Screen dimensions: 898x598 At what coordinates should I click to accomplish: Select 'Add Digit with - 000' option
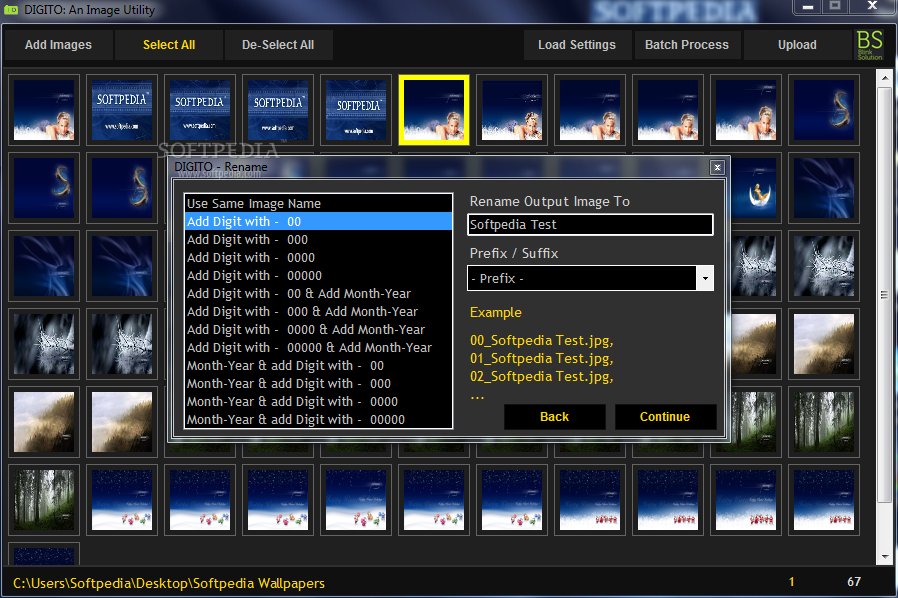pos(318,239)
